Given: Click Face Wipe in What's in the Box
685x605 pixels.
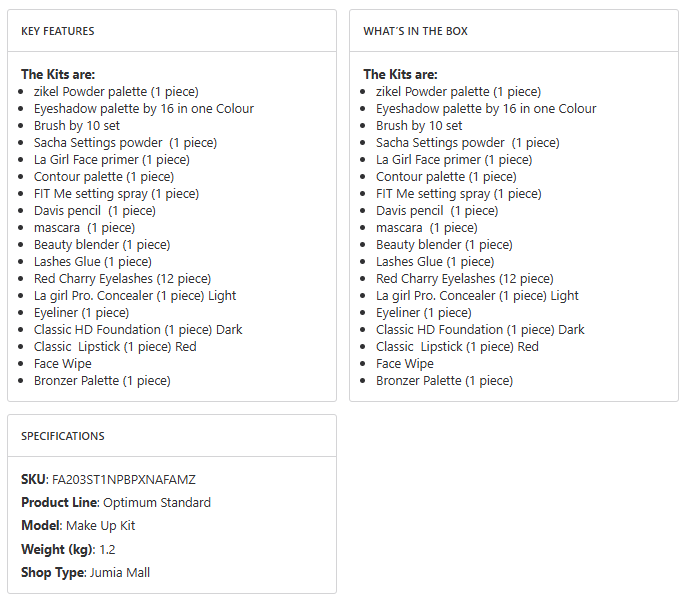Looking at the screenshot, I should tap(405, 364).
